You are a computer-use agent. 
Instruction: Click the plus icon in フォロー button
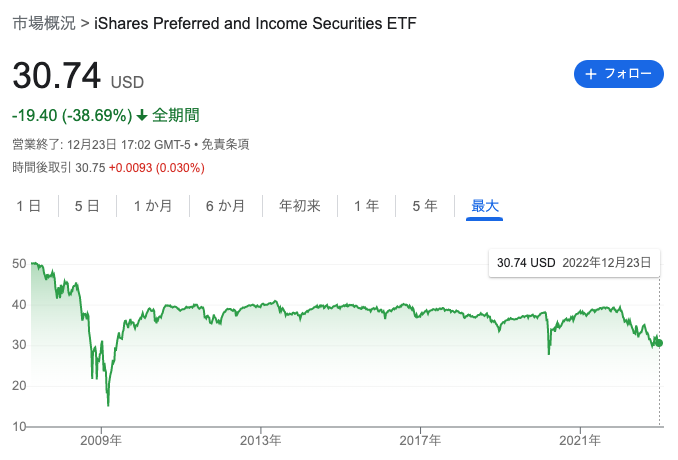(591, 74)
